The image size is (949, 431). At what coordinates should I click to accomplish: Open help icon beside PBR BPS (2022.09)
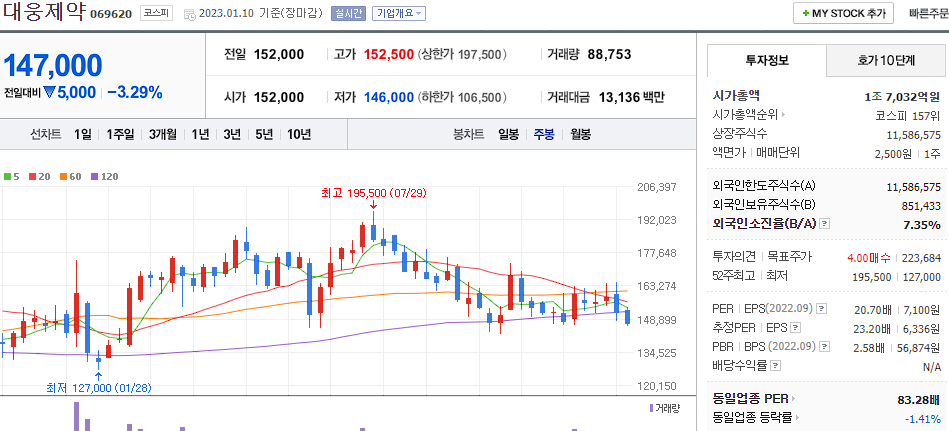824,347
